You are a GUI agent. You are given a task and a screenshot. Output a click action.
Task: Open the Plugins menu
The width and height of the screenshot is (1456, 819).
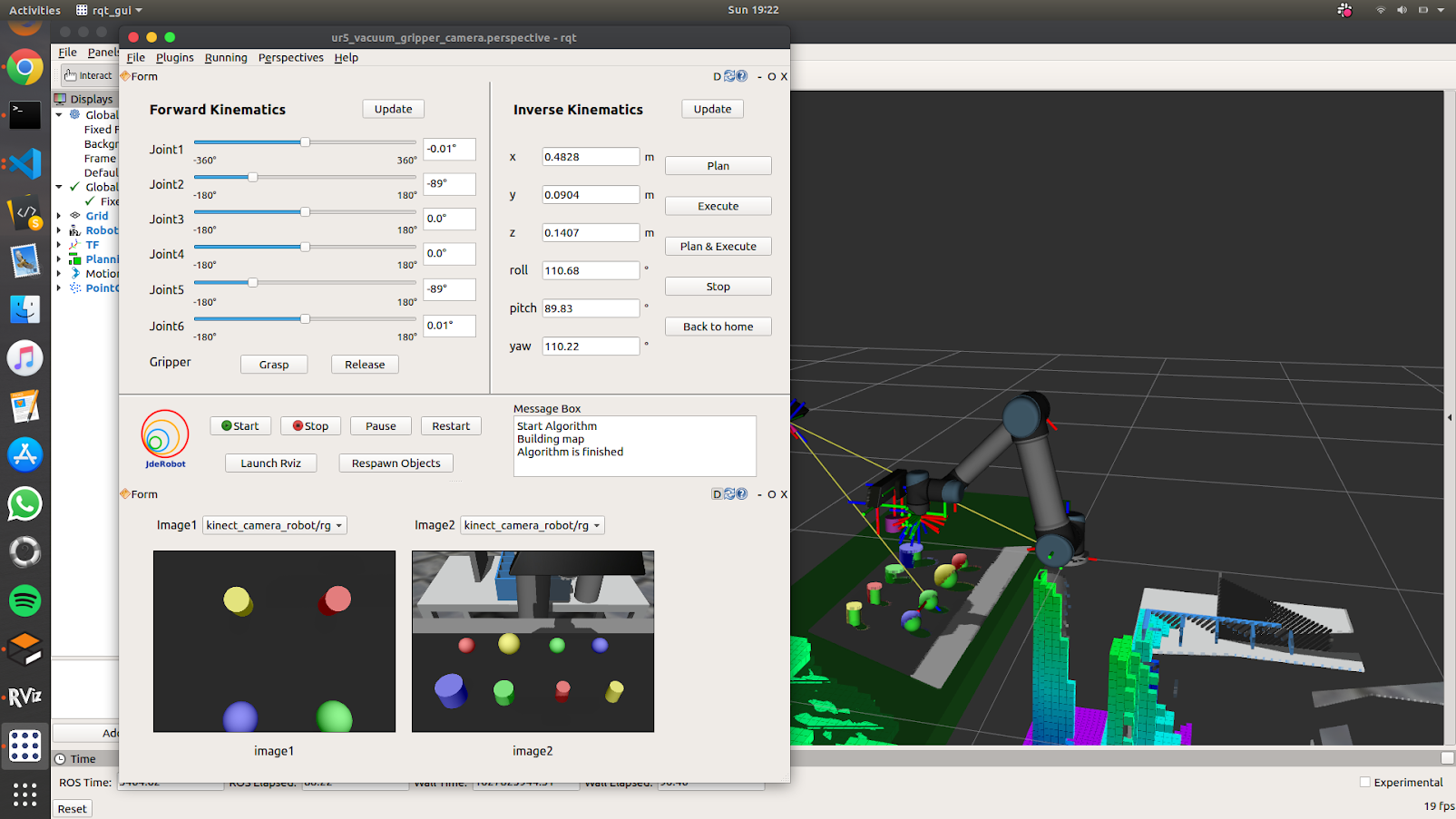(174, 57)
